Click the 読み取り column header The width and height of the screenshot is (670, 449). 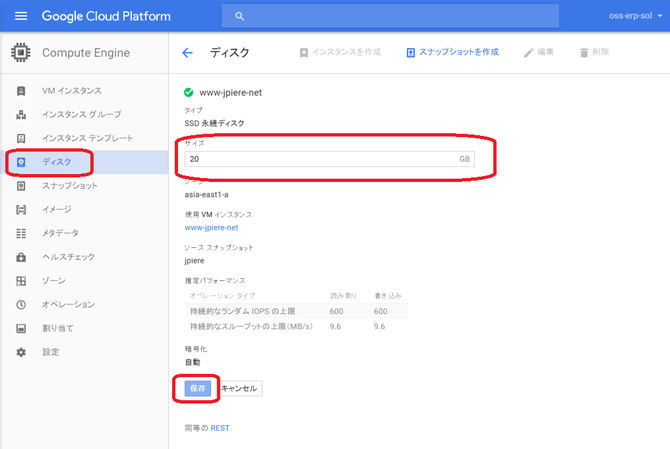[x=343, y=296]
